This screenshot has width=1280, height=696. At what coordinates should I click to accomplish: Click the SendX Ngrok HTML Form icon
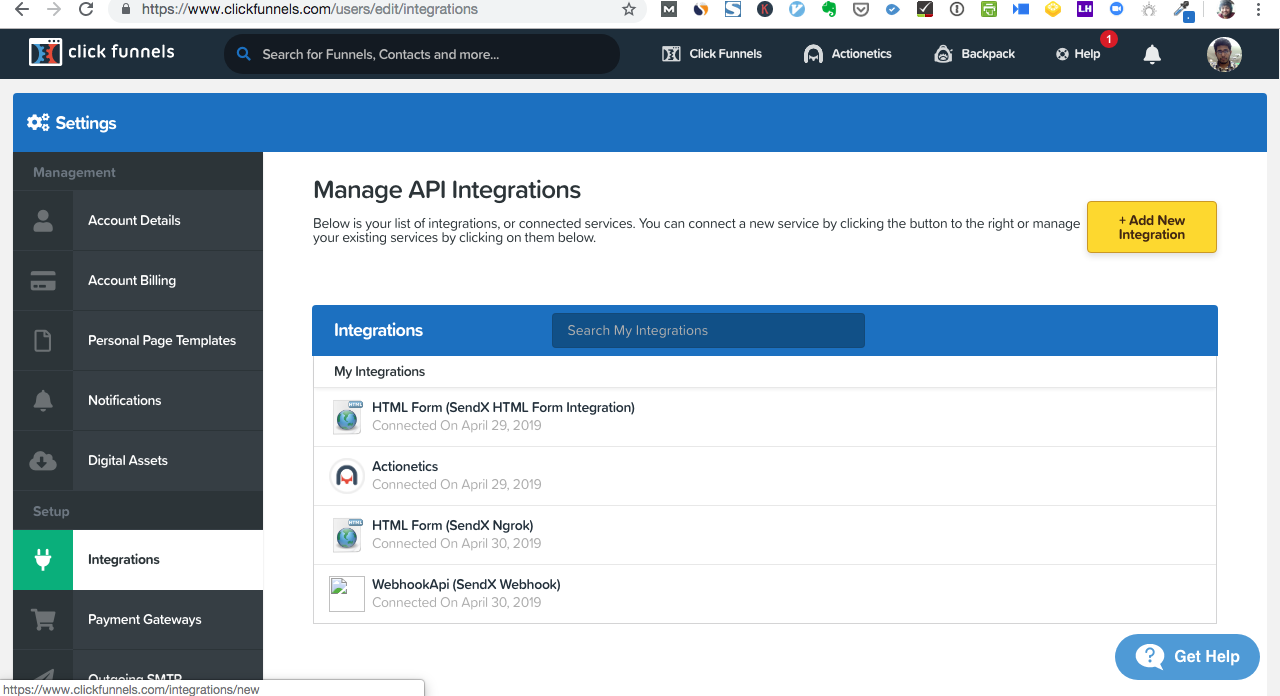point(347,535)
